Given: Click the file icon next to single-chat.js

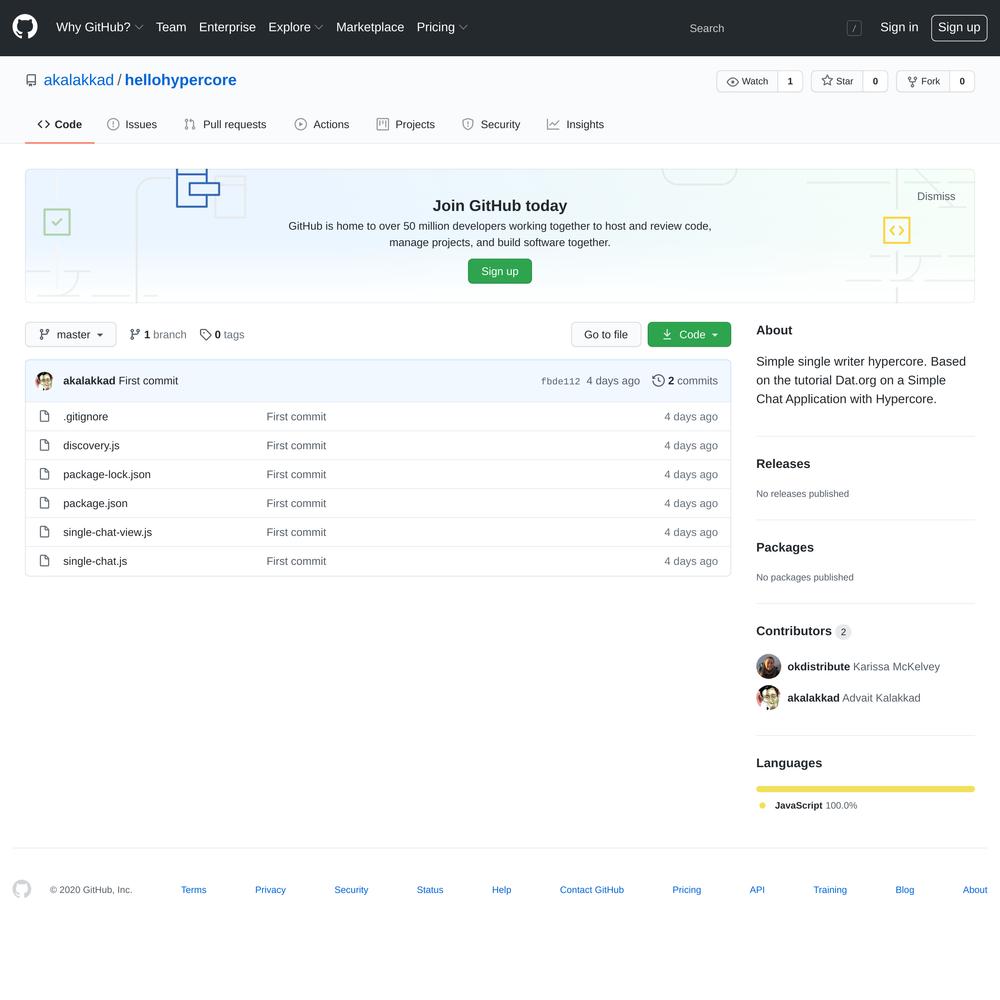Looking at the screenshot, I should click(x=44, y=561).
